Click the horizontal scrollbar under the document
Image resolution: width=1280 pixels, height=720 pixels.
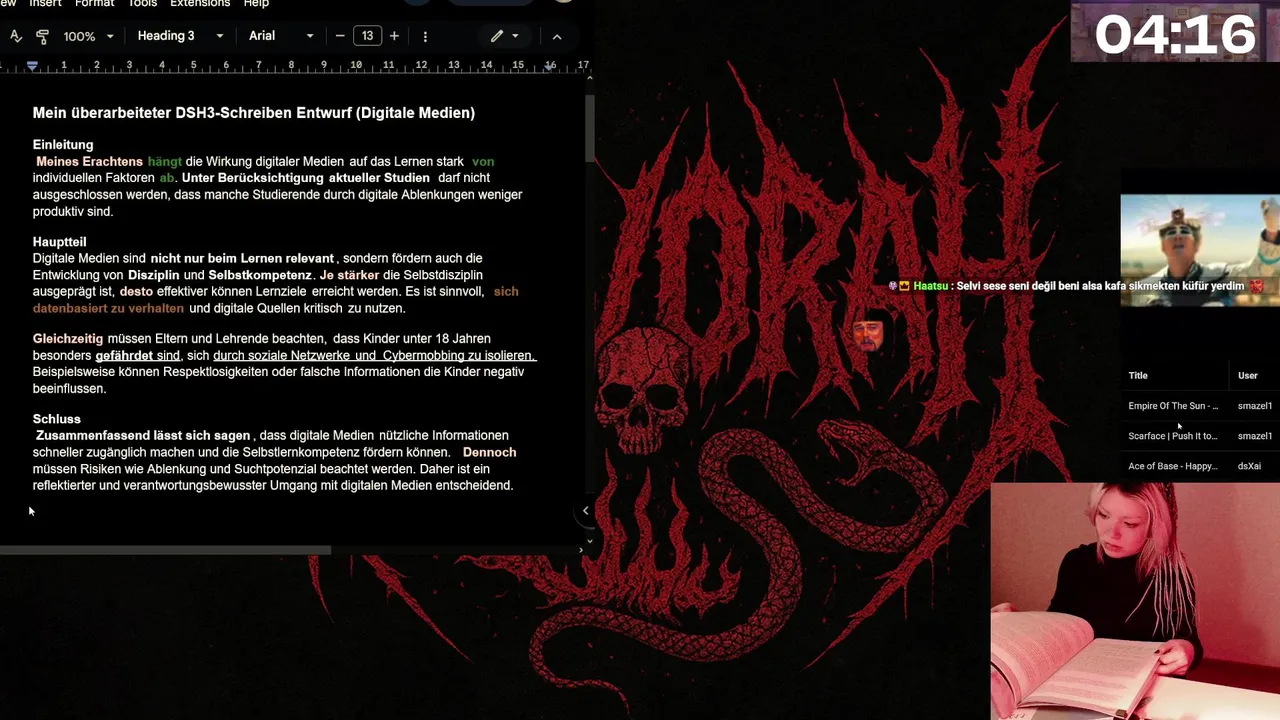(165, 550)
